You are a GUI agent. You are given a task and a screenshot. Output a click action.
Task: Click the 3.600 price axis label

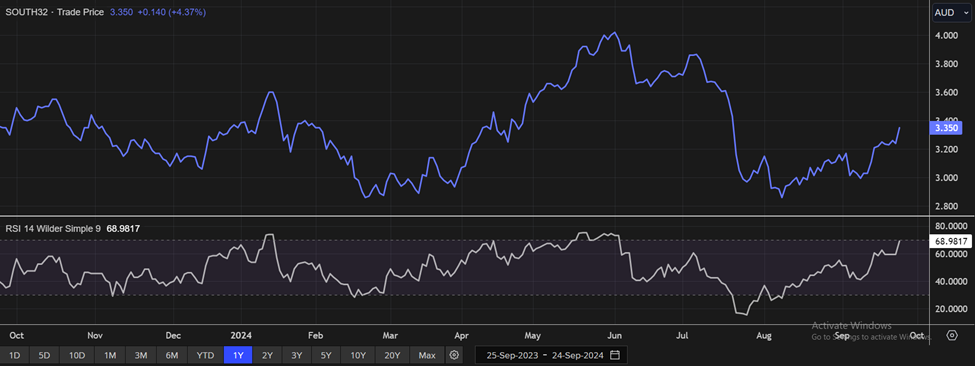pyautogui.click(x=945, y=93)
